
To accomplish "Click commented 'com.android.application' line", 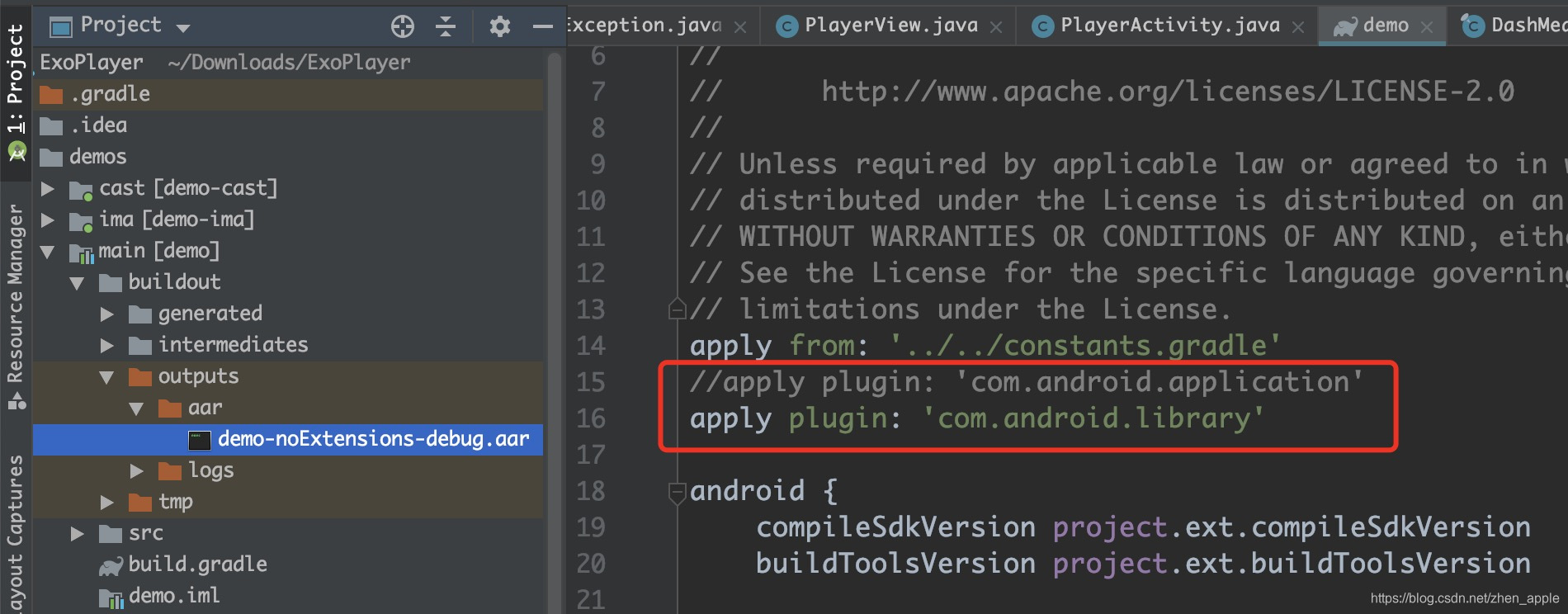I will click(x=1027, y=382).
